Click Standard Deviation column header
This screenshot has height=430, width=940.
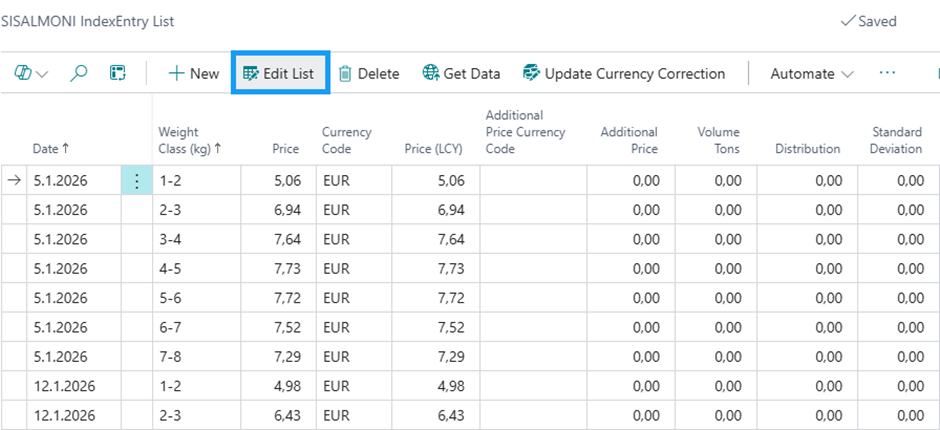pyautogui.click(x=897, y=140)
